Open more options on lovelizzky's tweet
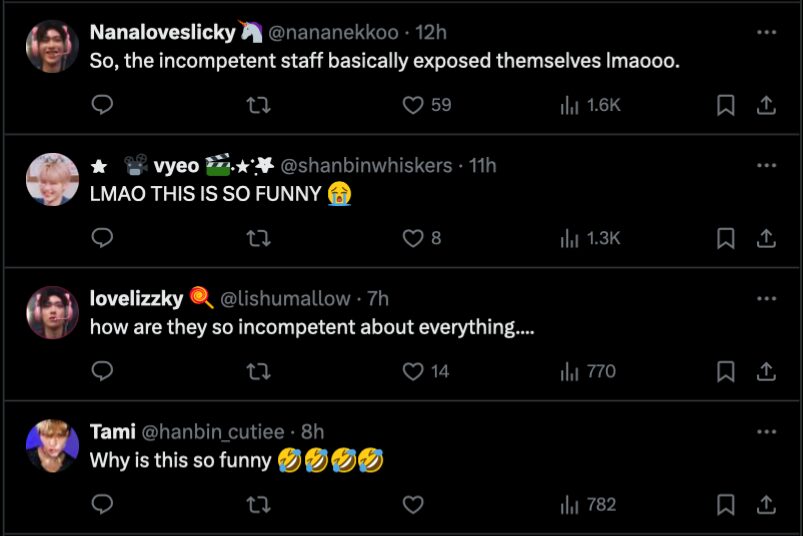 click(766, 298)
